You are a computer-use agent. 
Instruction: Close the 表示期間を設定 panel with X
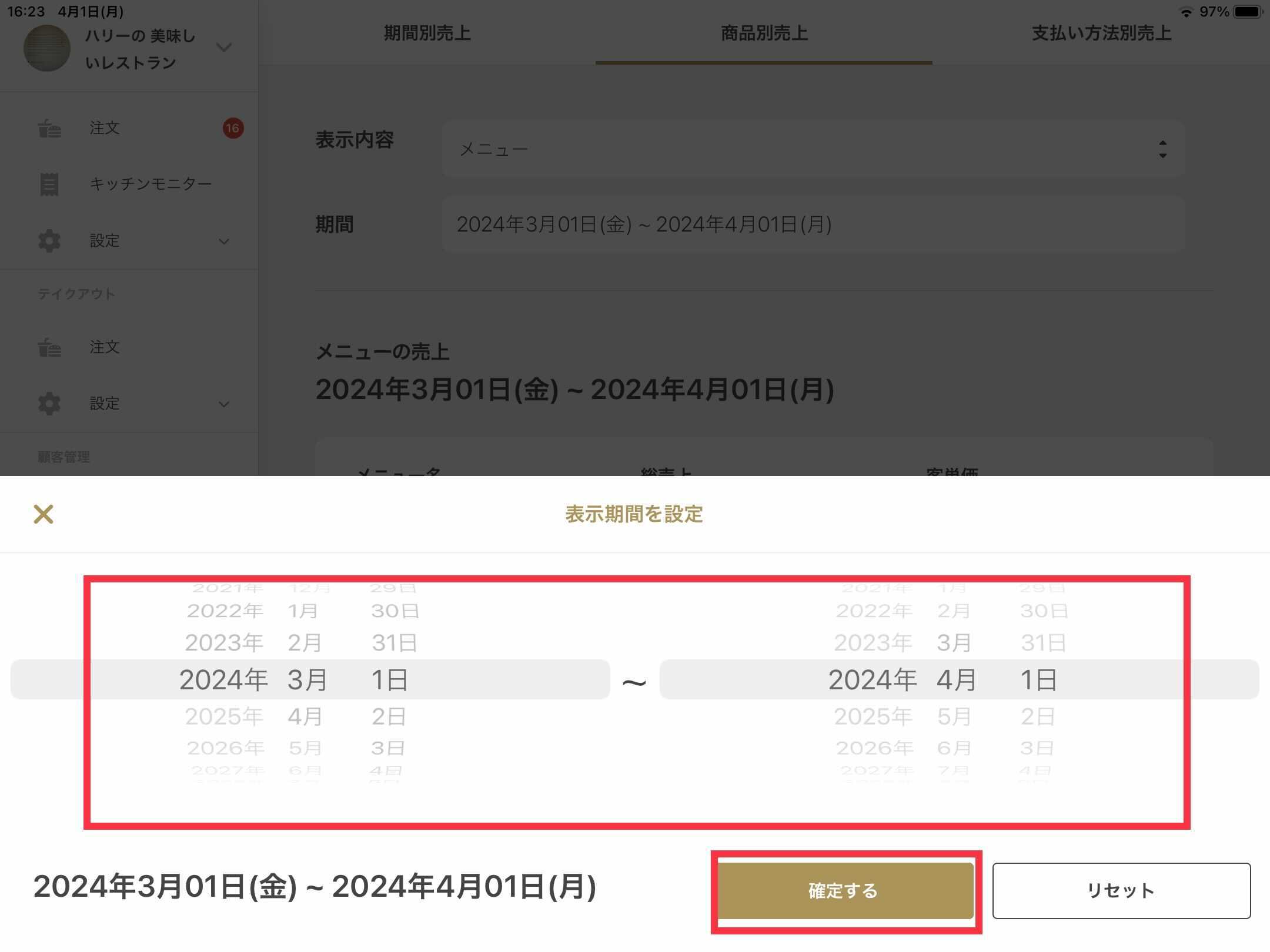44,514
